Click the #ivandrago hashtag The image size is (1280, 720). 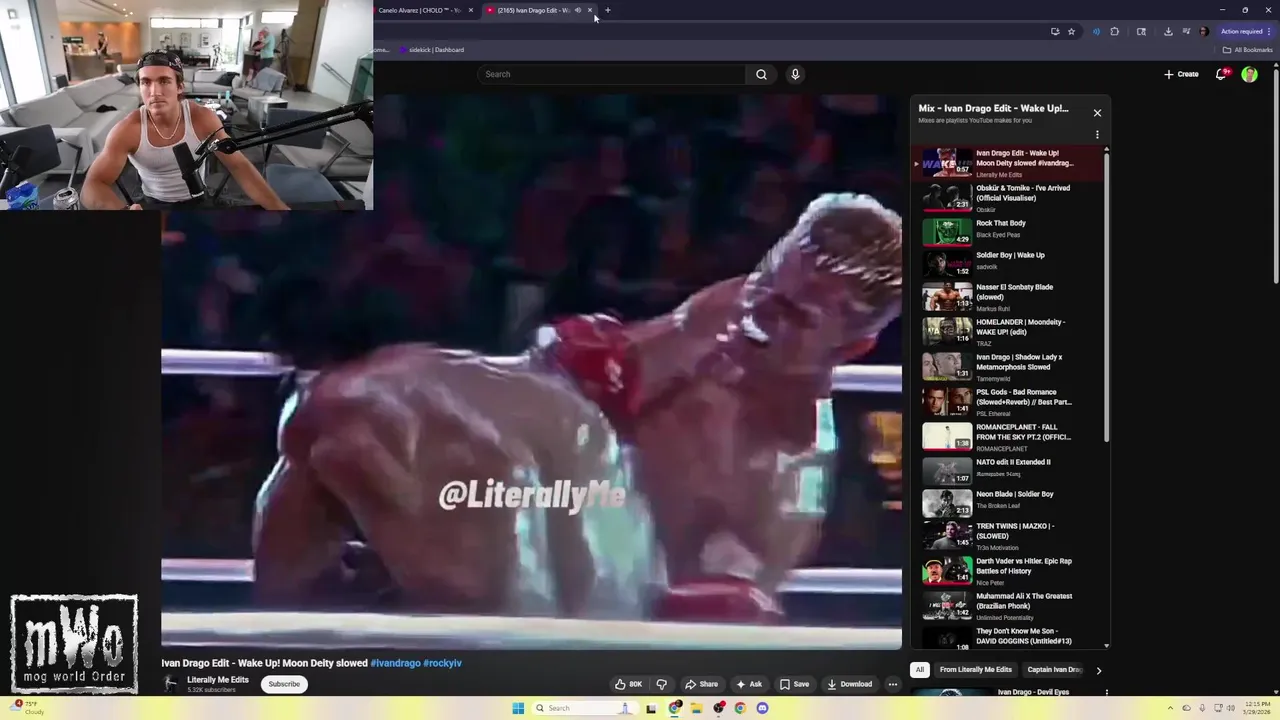point(395,663)
